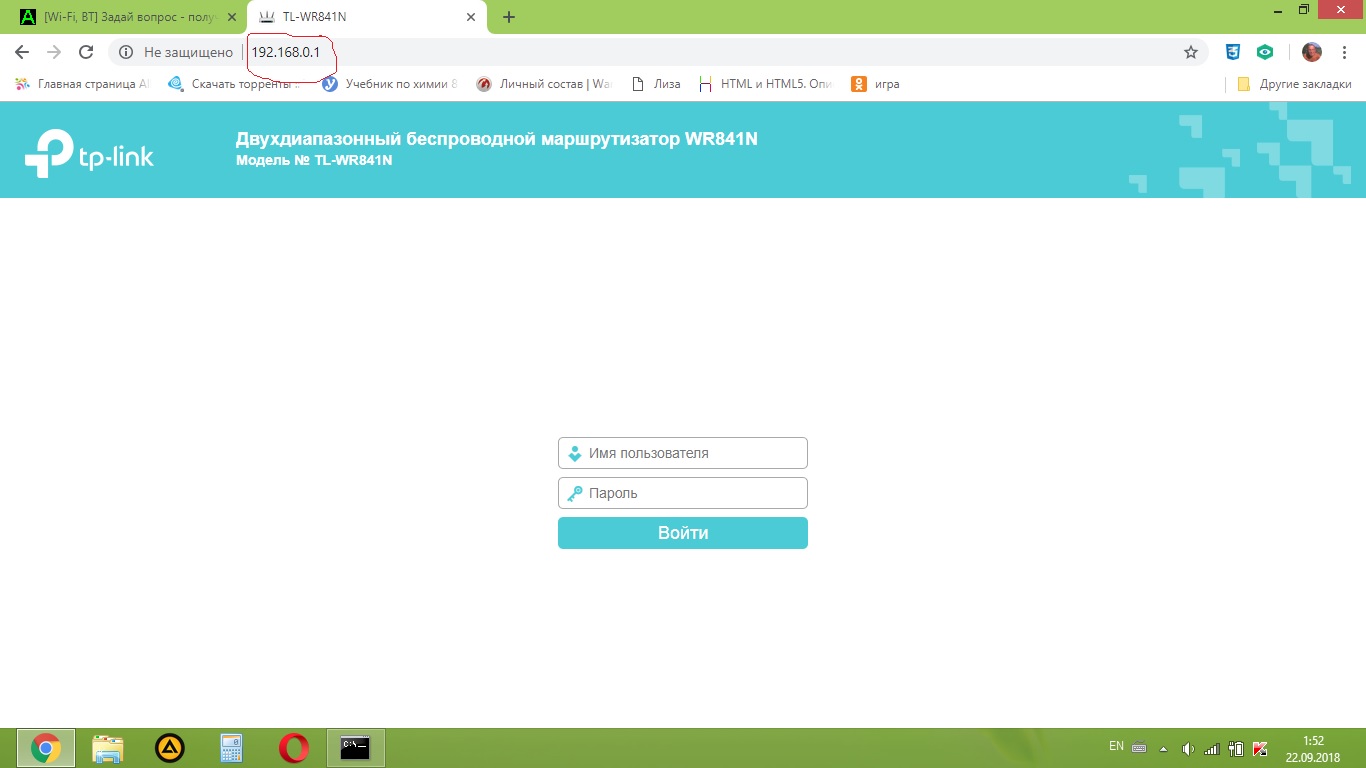The image size is (1366, 768).
Task: Focus the 'Имя пользователя' username field
Action: click(683, 453)
